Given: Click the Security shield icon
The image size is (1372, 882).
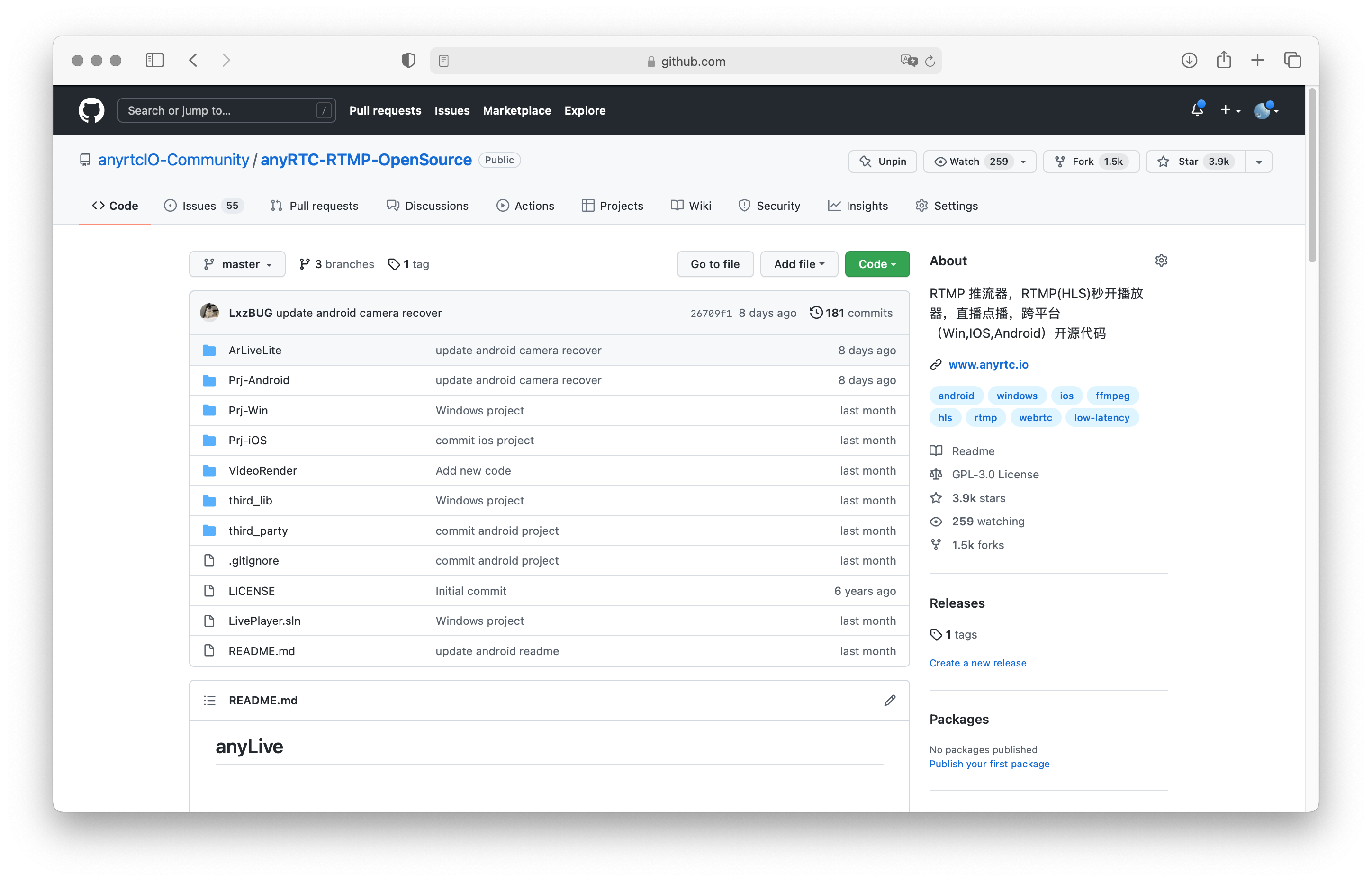Looking at the screenshot, I should pyautogui.click(x=743, y=205).
